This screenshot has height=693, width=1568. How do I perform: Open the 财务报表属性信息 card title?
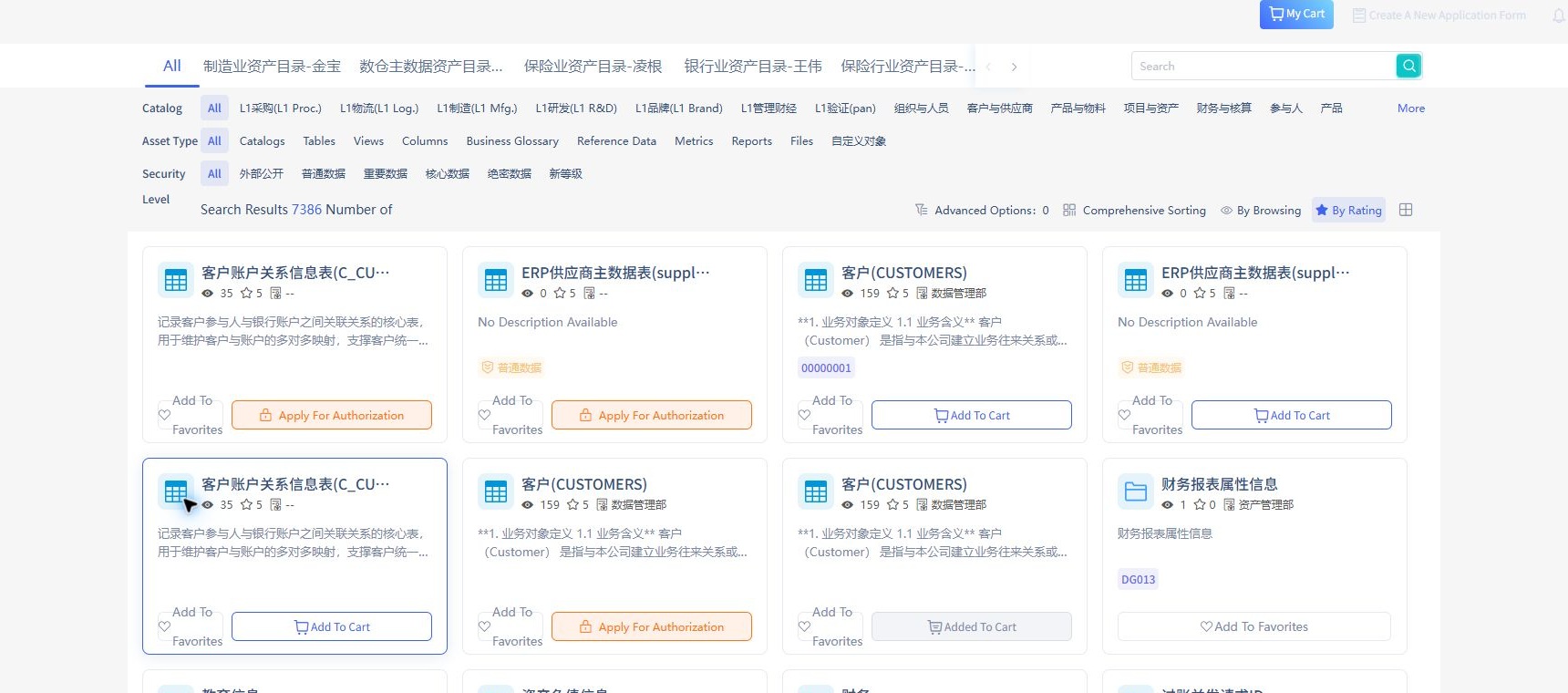(1219, 484)
